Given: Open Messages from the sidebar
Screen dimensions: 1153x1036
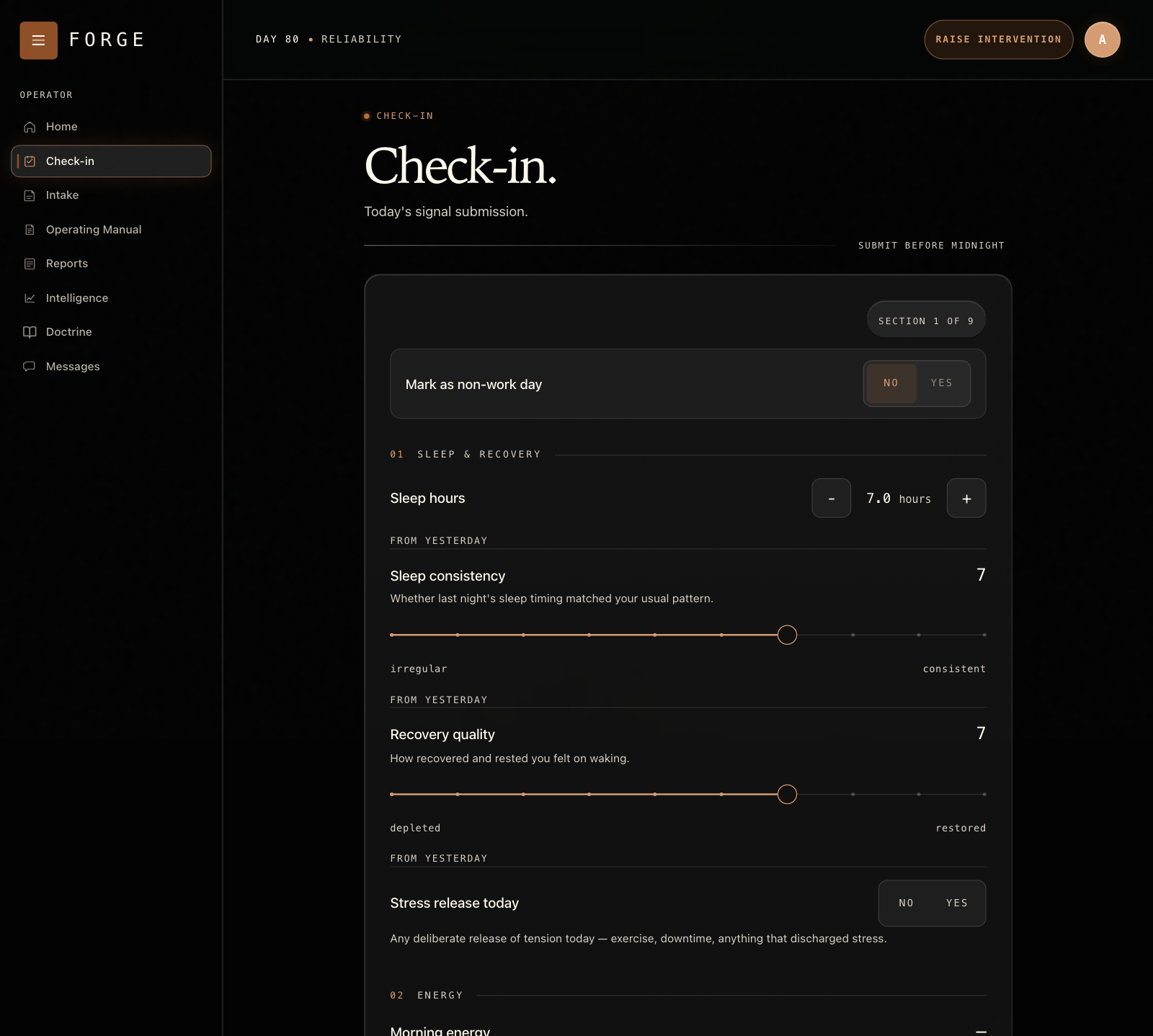Looking at the screenshot, I should coord(111,367).
